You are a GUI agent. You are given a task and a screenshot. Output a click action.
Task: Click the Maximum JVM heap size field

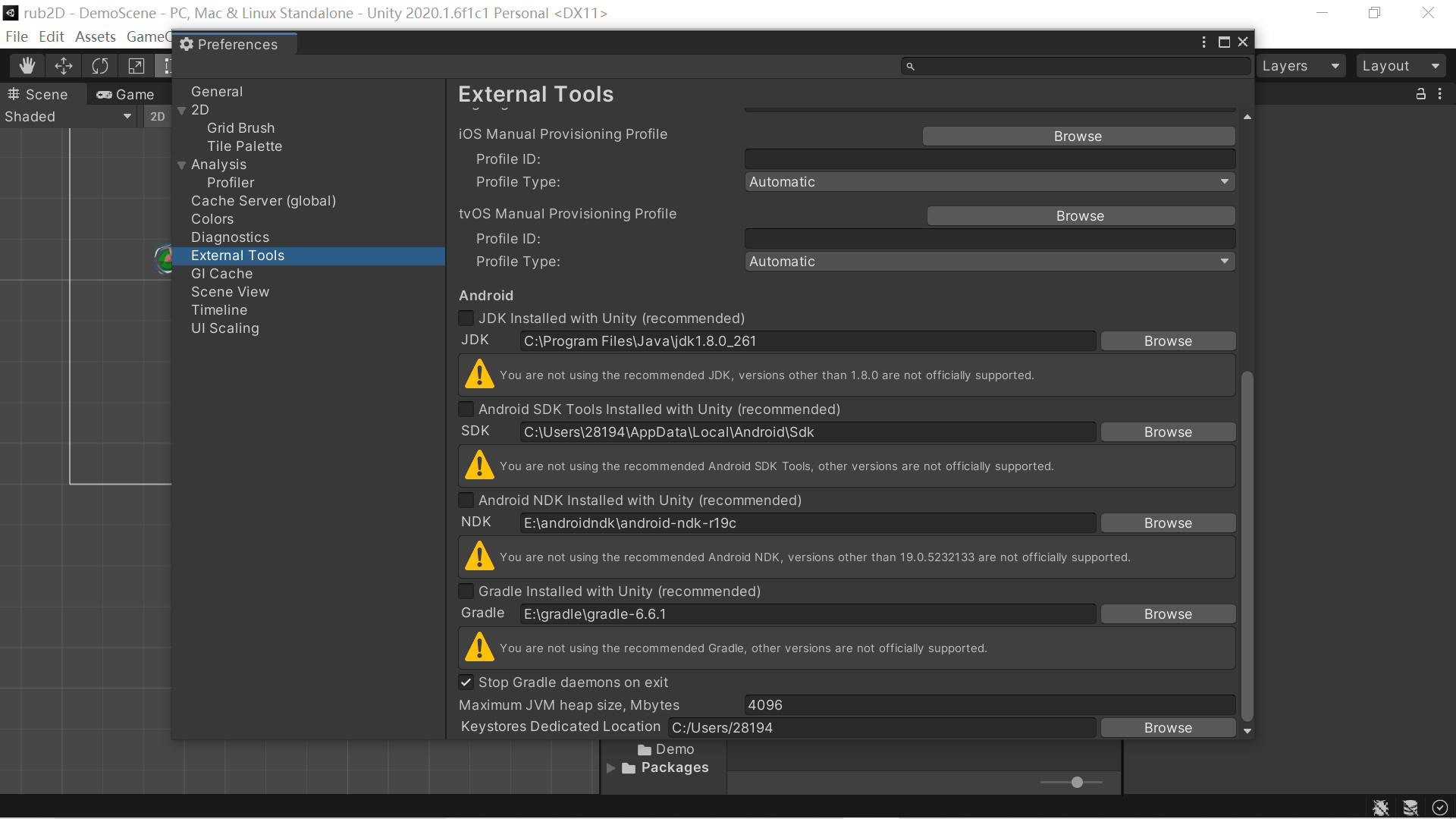coord(990,705)
